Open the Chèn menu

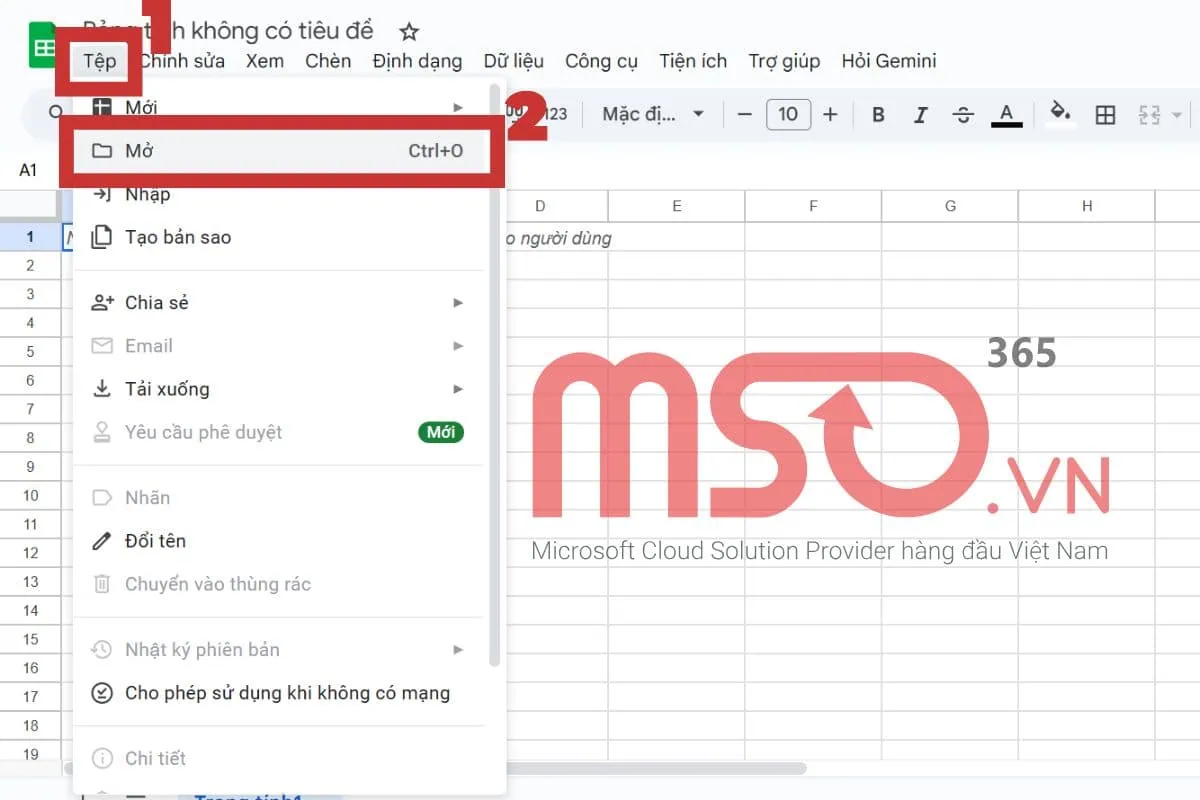point(328,61)
